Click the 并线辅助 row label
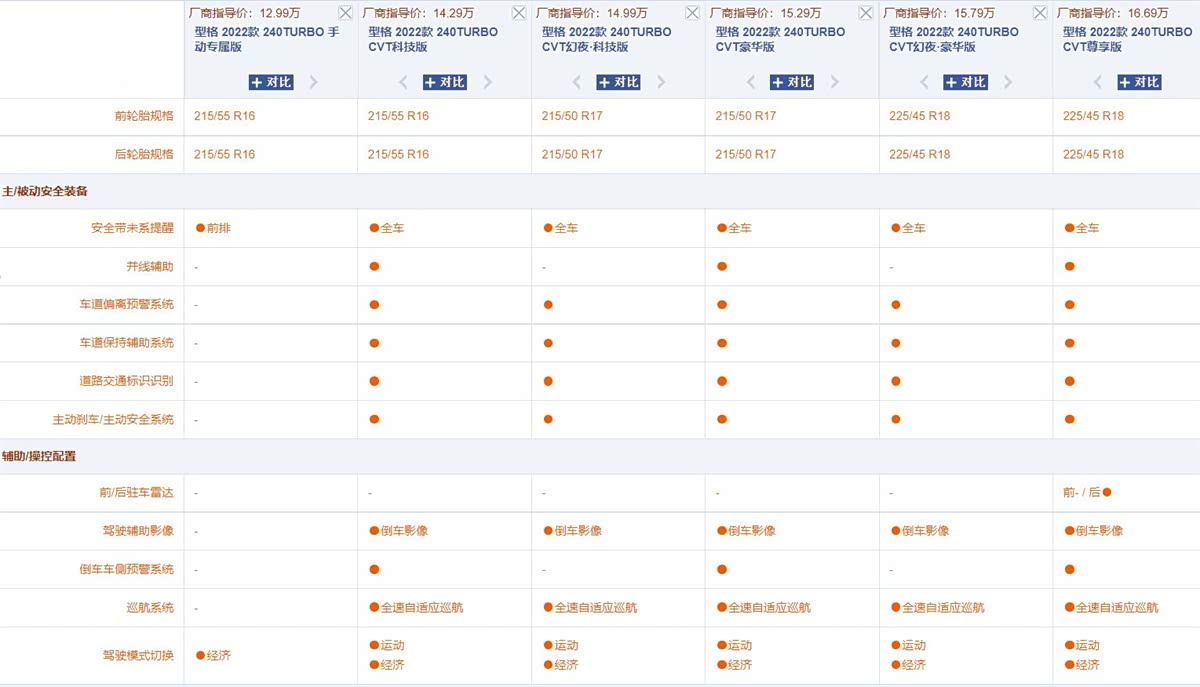Screen dimensions: 1200x687 [x=150, y=267]
